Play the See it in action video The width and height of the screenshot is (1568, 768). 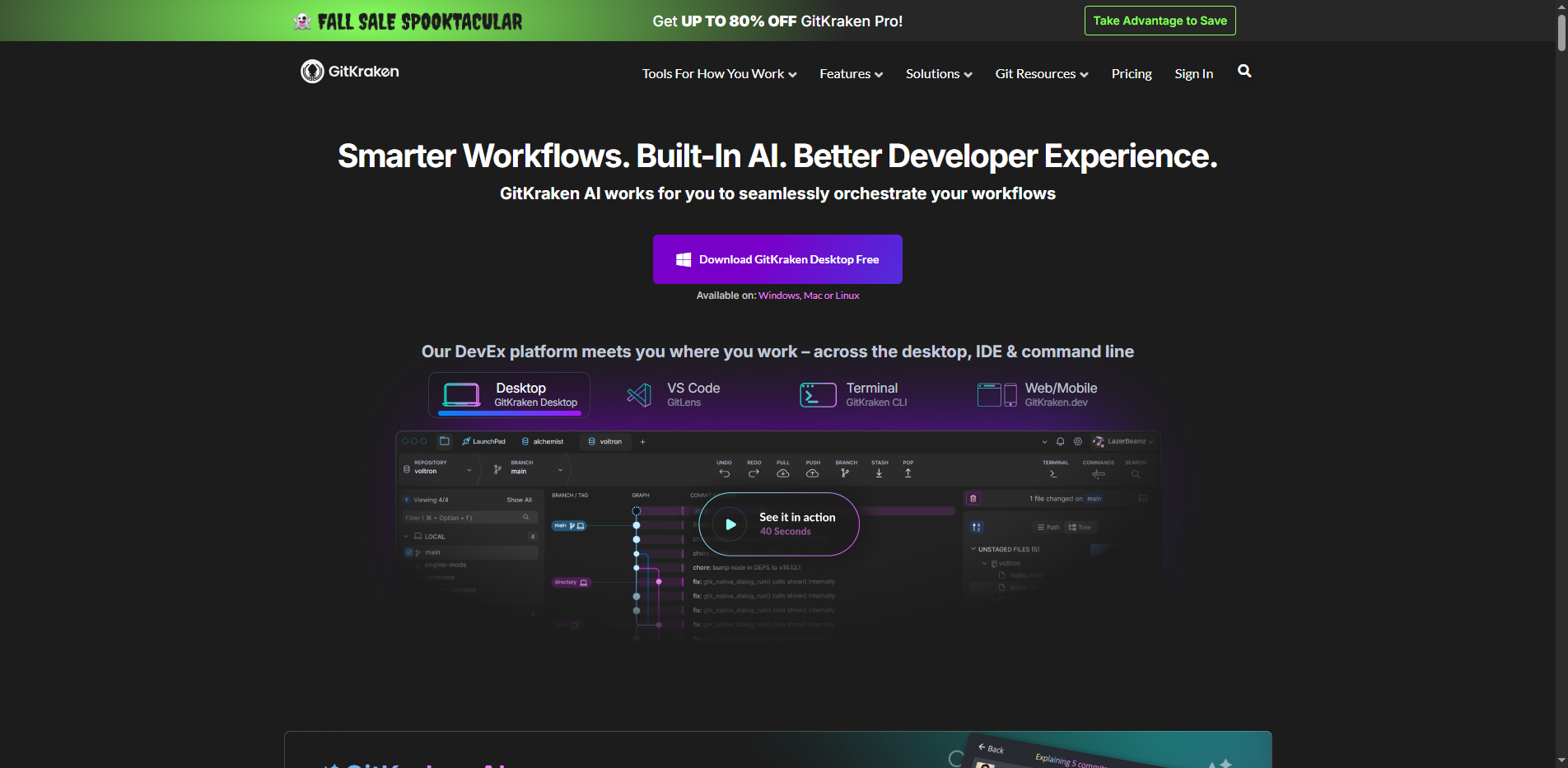779,524
